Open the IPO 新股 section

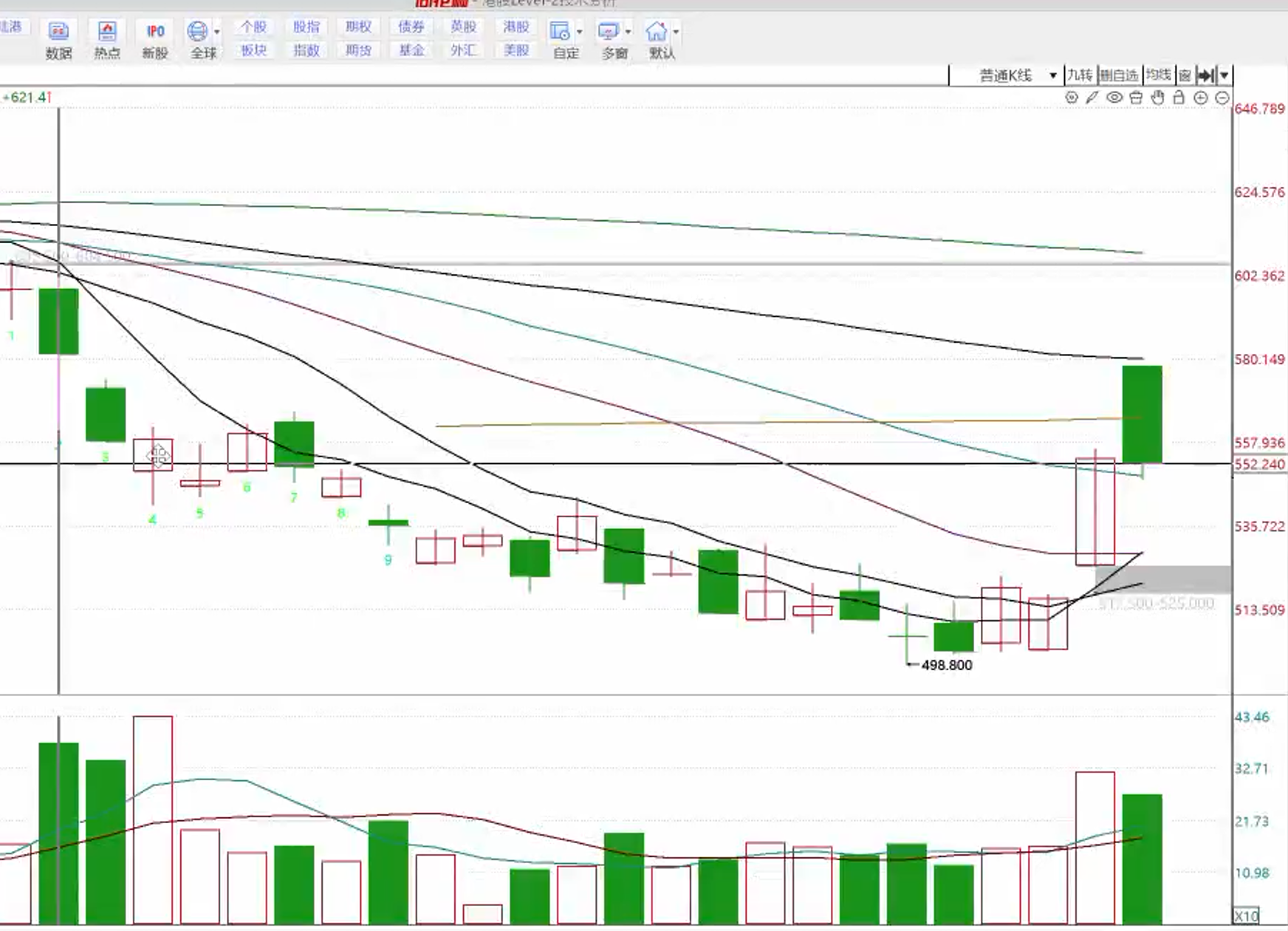[x=155, y=40]
